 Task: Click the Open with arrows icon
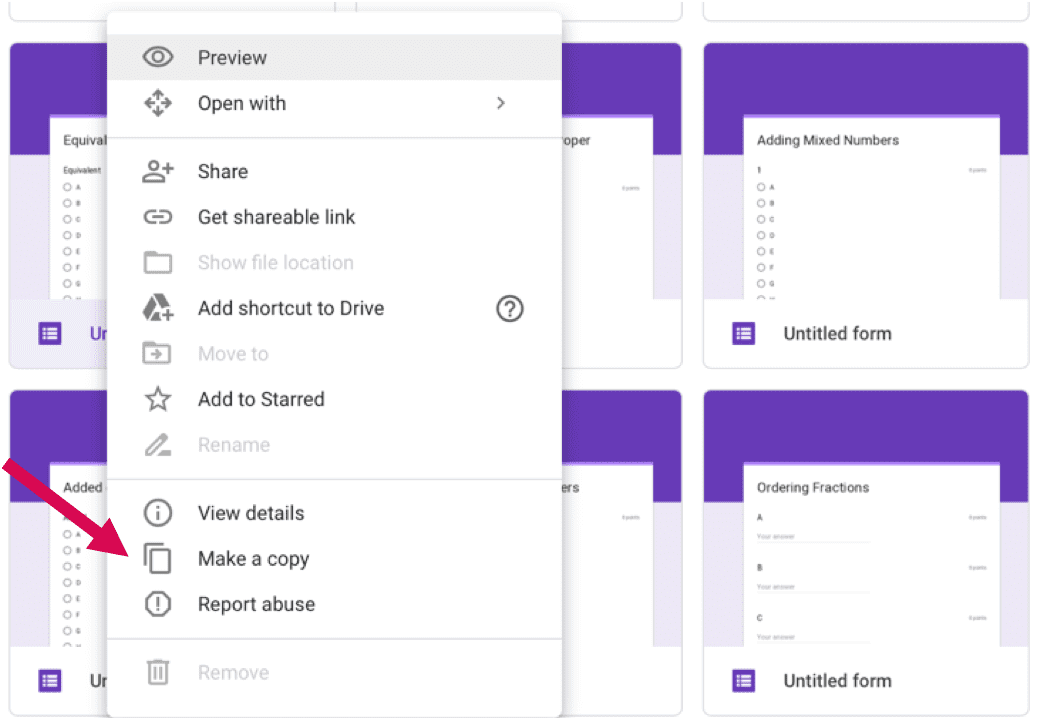click(x=158, y=104)
